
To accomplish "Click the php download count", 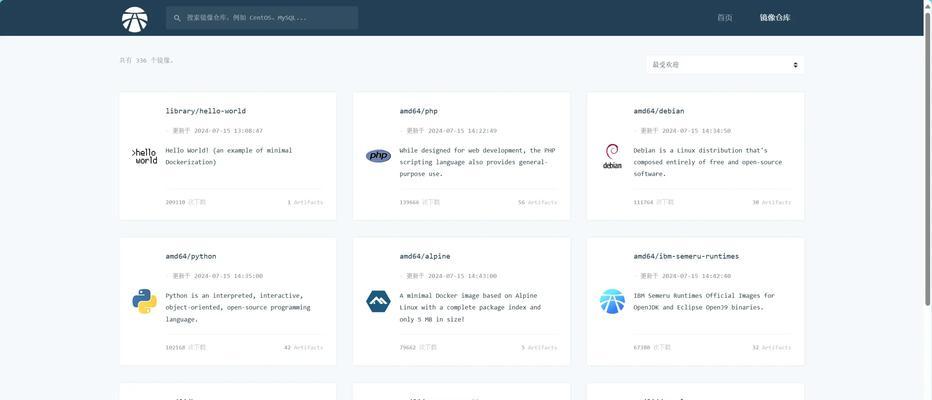I will point(420,203).
